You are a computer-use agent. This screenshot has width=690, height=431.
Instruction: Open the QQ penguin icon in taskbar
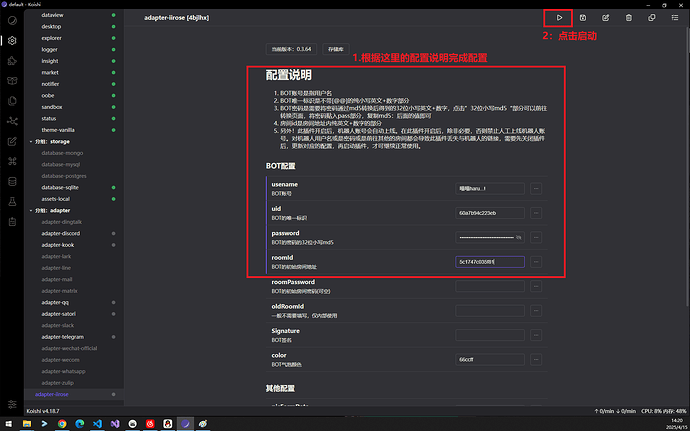pyautogui.click(x=167, y=424)
